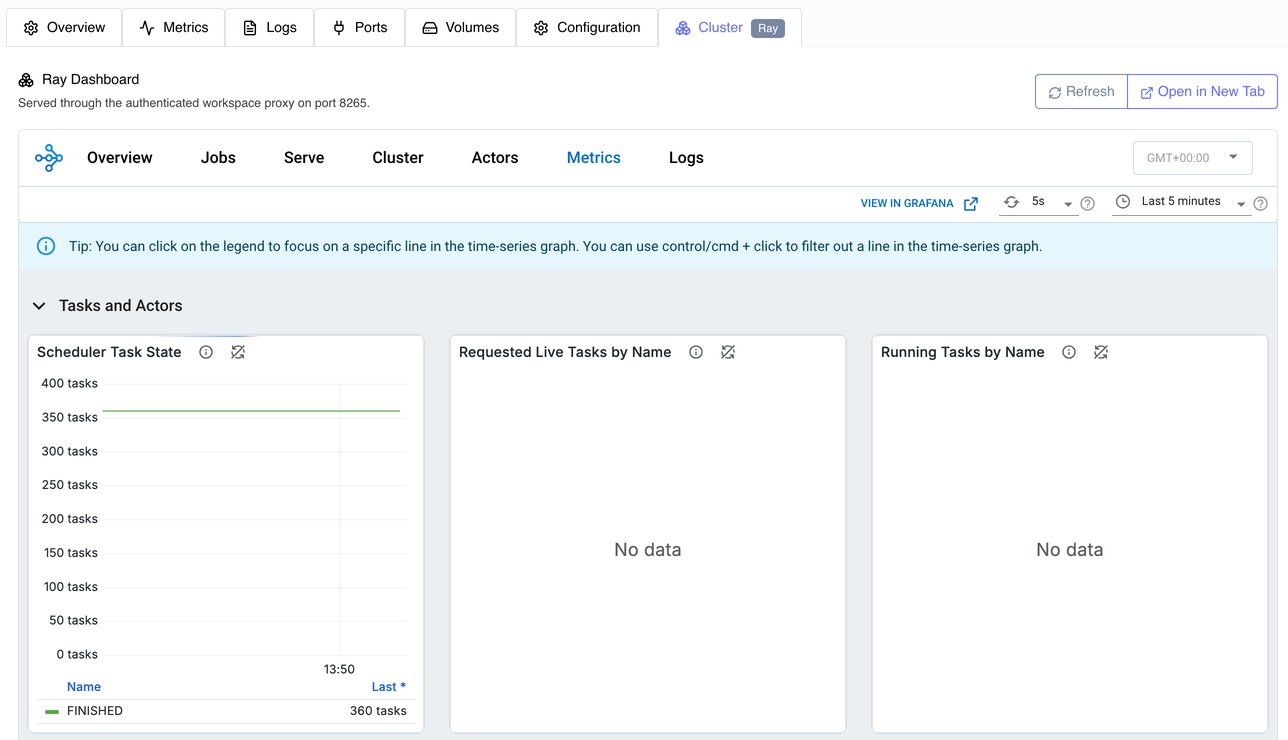Sort legend by the Last * column header
The width and height of the screenshot is (1288, 740).
[389, 687]
